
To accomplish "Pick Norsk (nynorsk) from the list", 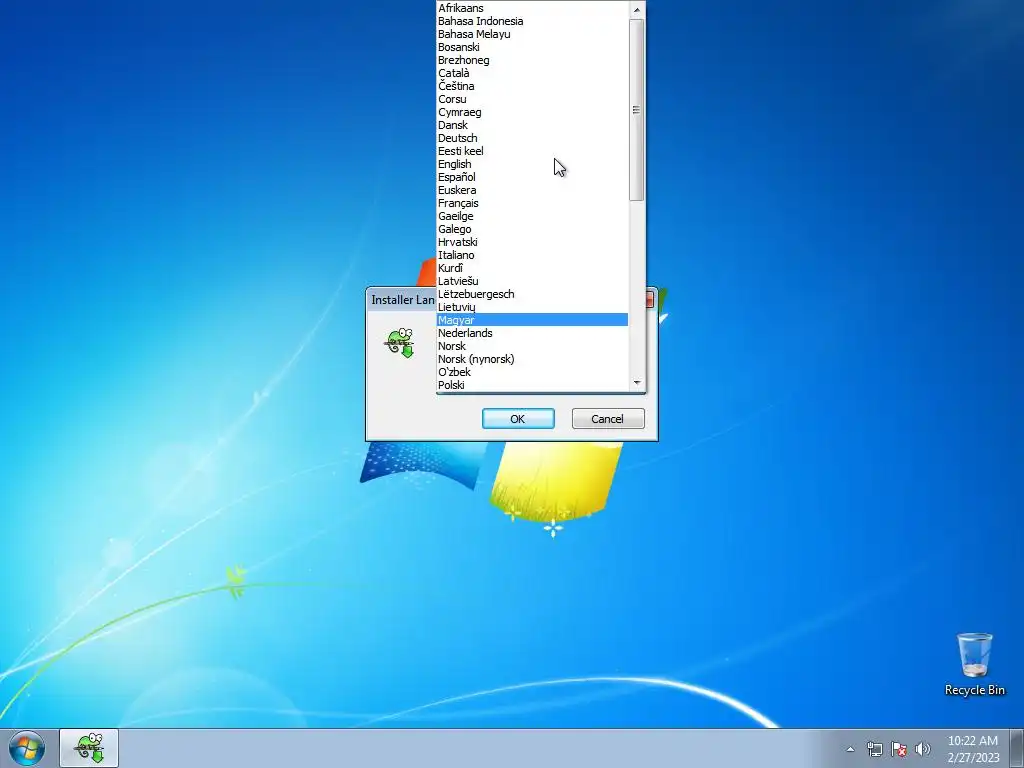I will click(x=532, y=359).
